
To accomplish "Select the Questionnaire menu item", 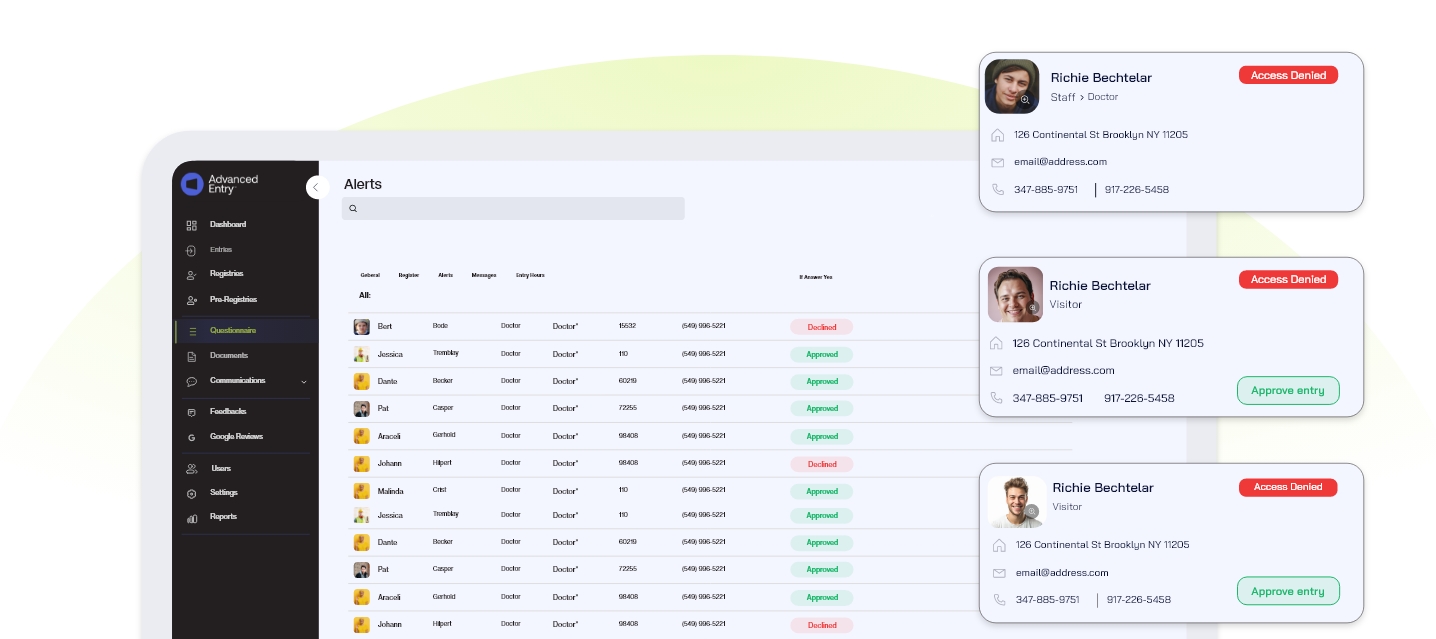I will (233, 331).
